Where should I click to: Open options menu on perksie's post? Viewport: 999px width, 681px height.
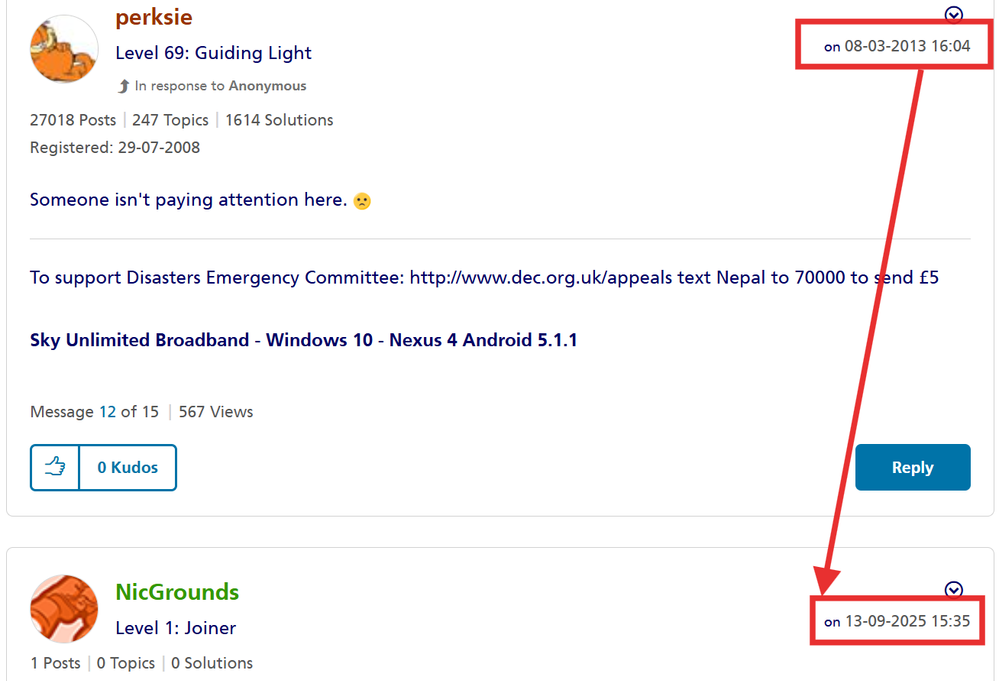pyautogui.click(x=954, y=14)
